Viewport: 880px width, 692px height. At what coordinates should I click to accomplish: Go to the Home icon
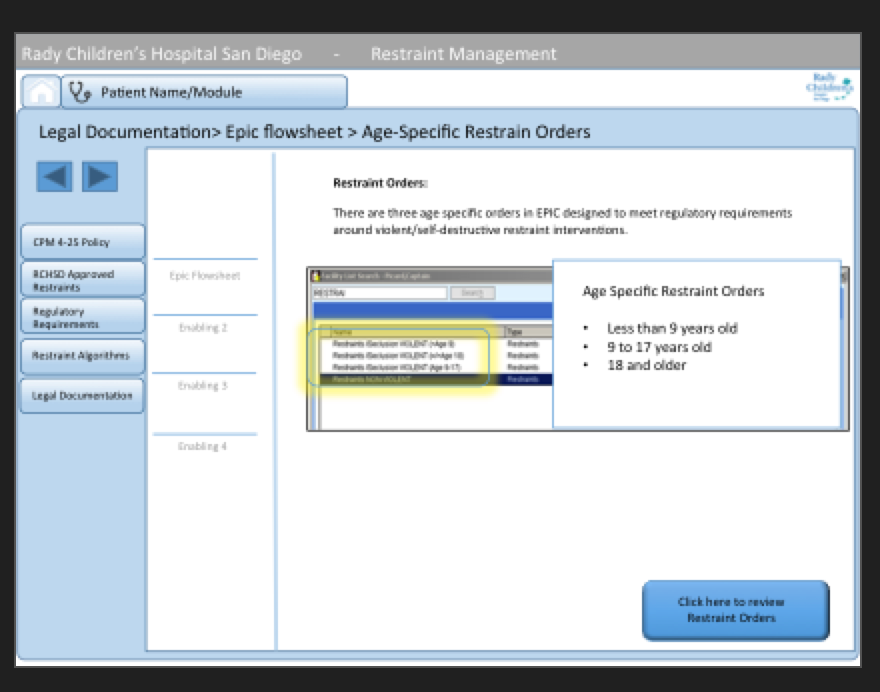(41, 91)
